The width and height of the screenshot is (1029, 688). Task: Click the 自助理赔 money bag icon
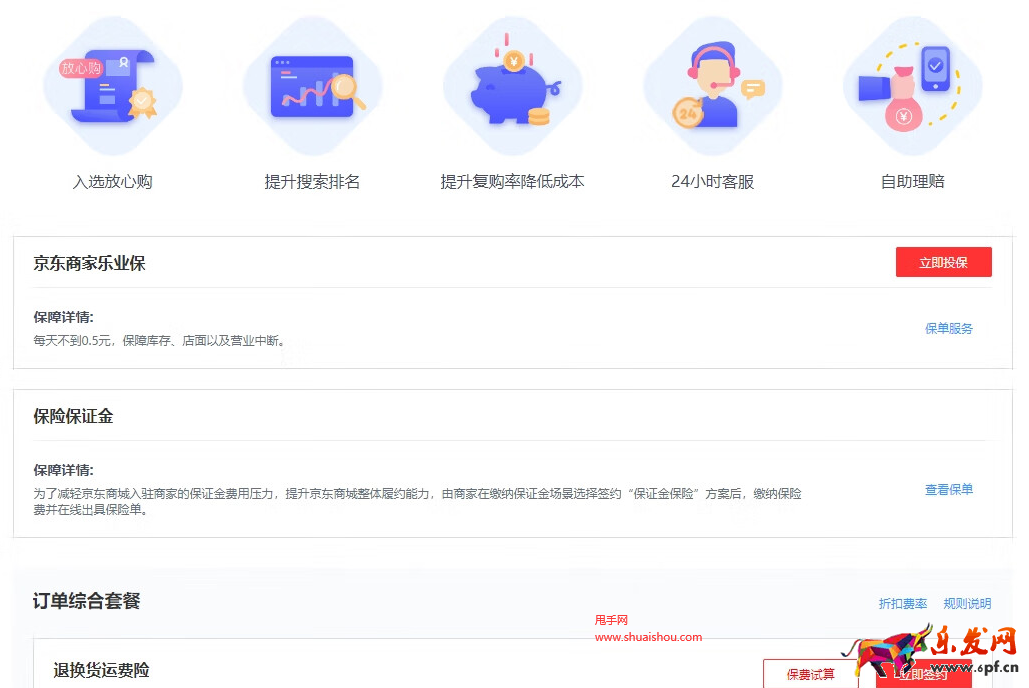913,86
